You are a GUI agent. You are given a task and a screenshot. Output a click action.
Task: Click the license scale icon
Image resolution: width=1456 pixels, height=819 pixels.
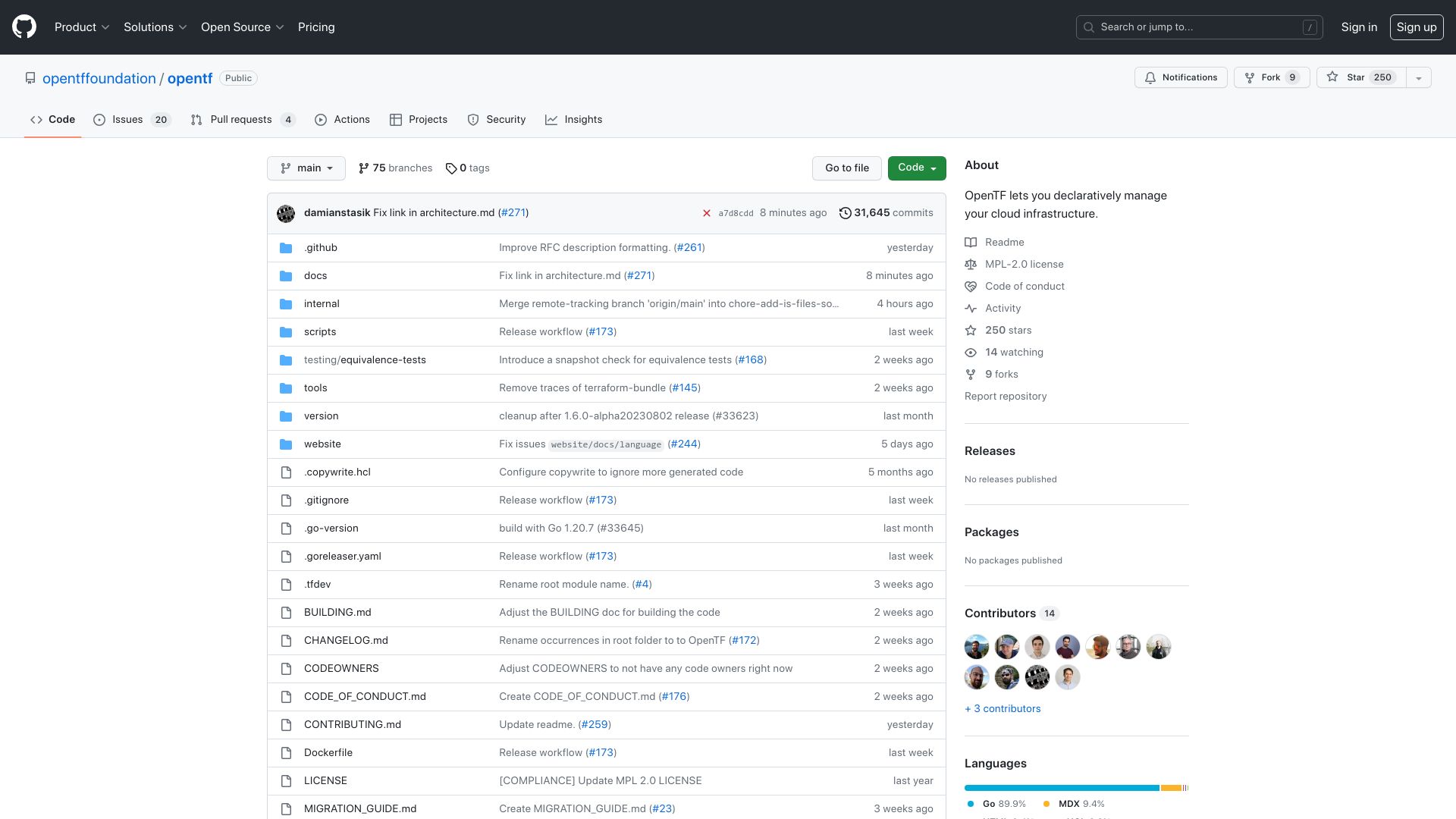pos(971,265)
